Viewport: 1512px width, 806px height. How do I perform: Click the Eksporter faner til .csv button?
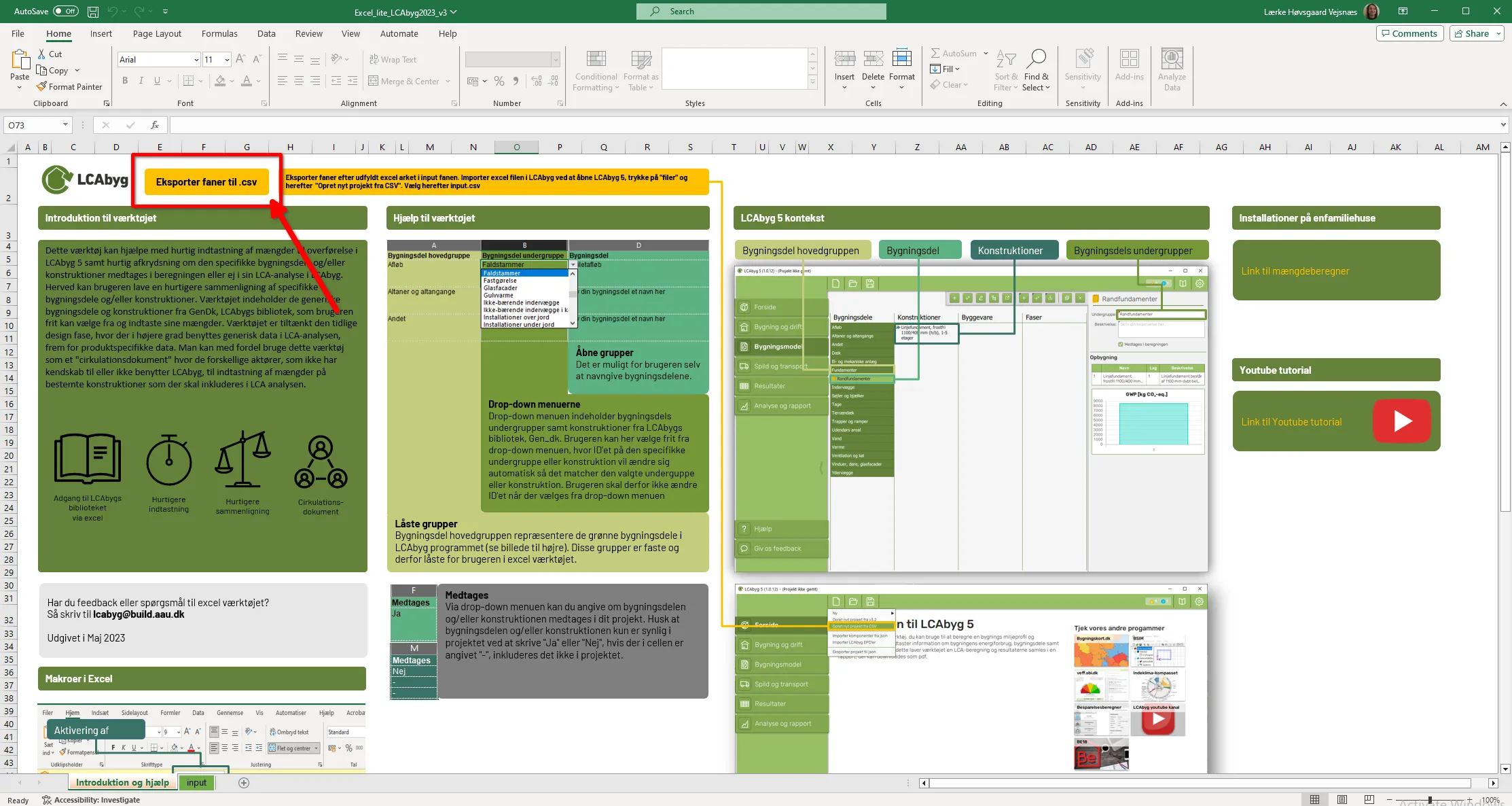[x=206, y=181]
